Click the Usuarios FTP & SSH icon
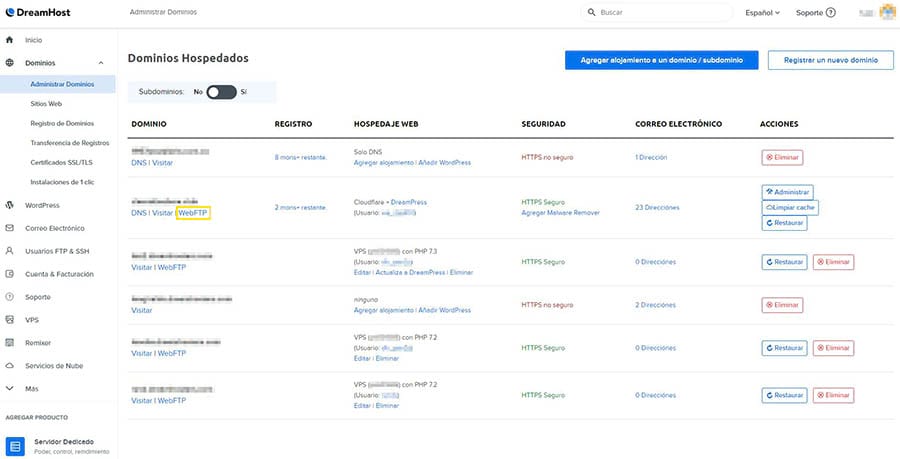This screenshot has height=459, width=900. 10,251
